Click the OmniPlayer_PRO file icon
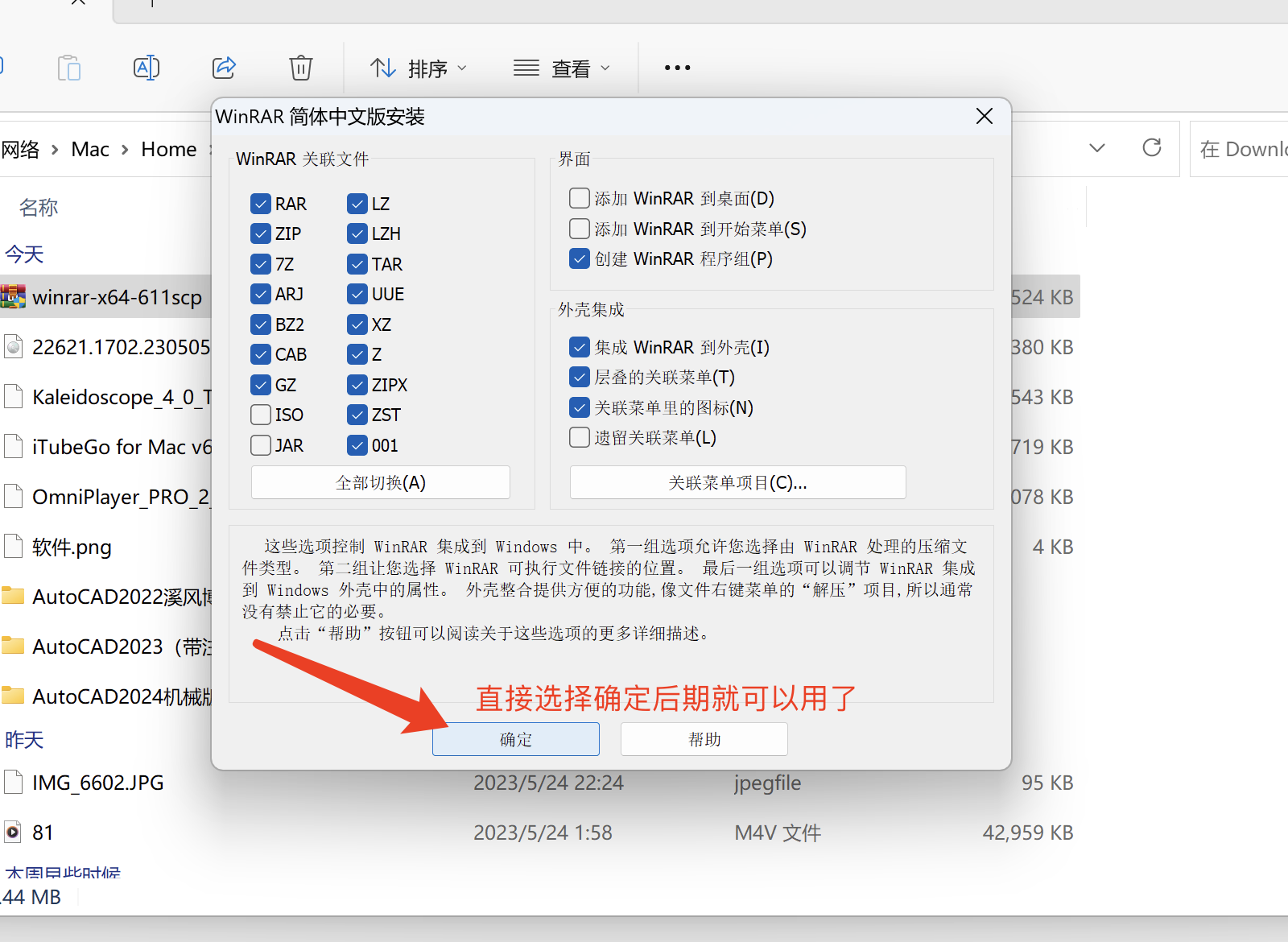Viewport: 1288px width, 942px height. coord(13,497)
